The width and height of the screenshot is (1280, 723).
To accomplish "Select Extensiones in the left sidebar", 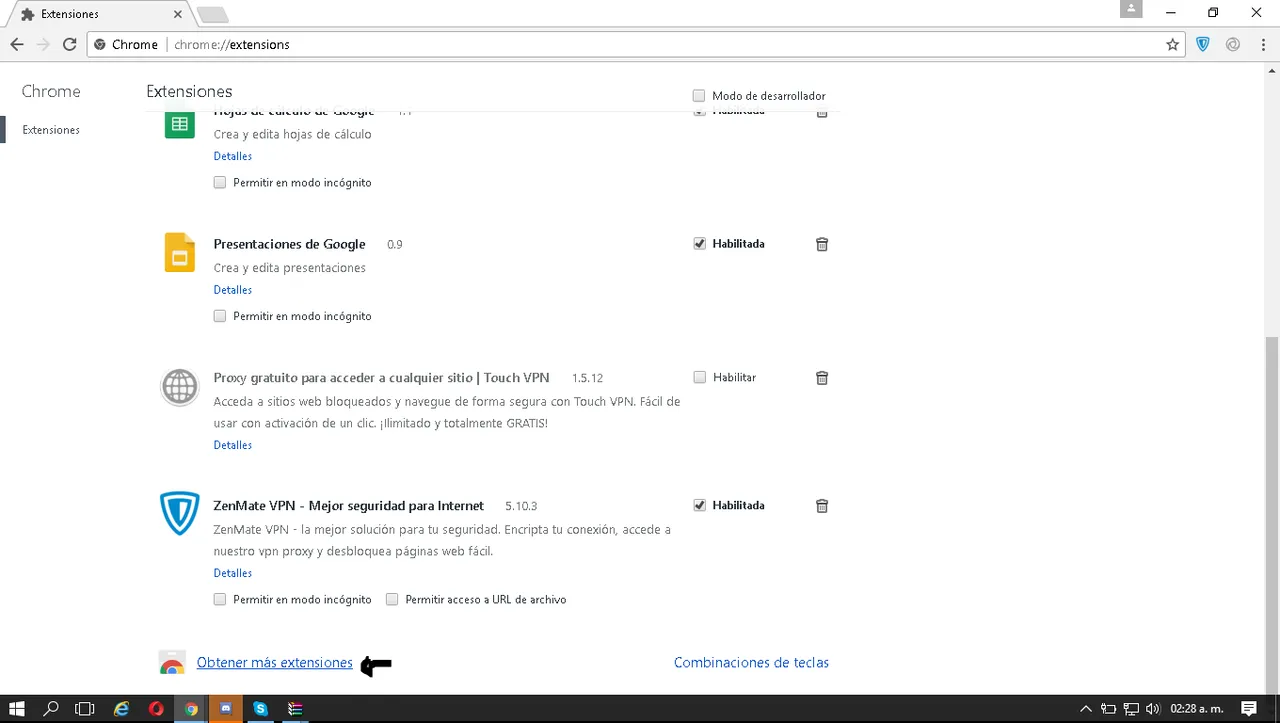I will click(x=51, y=130).
